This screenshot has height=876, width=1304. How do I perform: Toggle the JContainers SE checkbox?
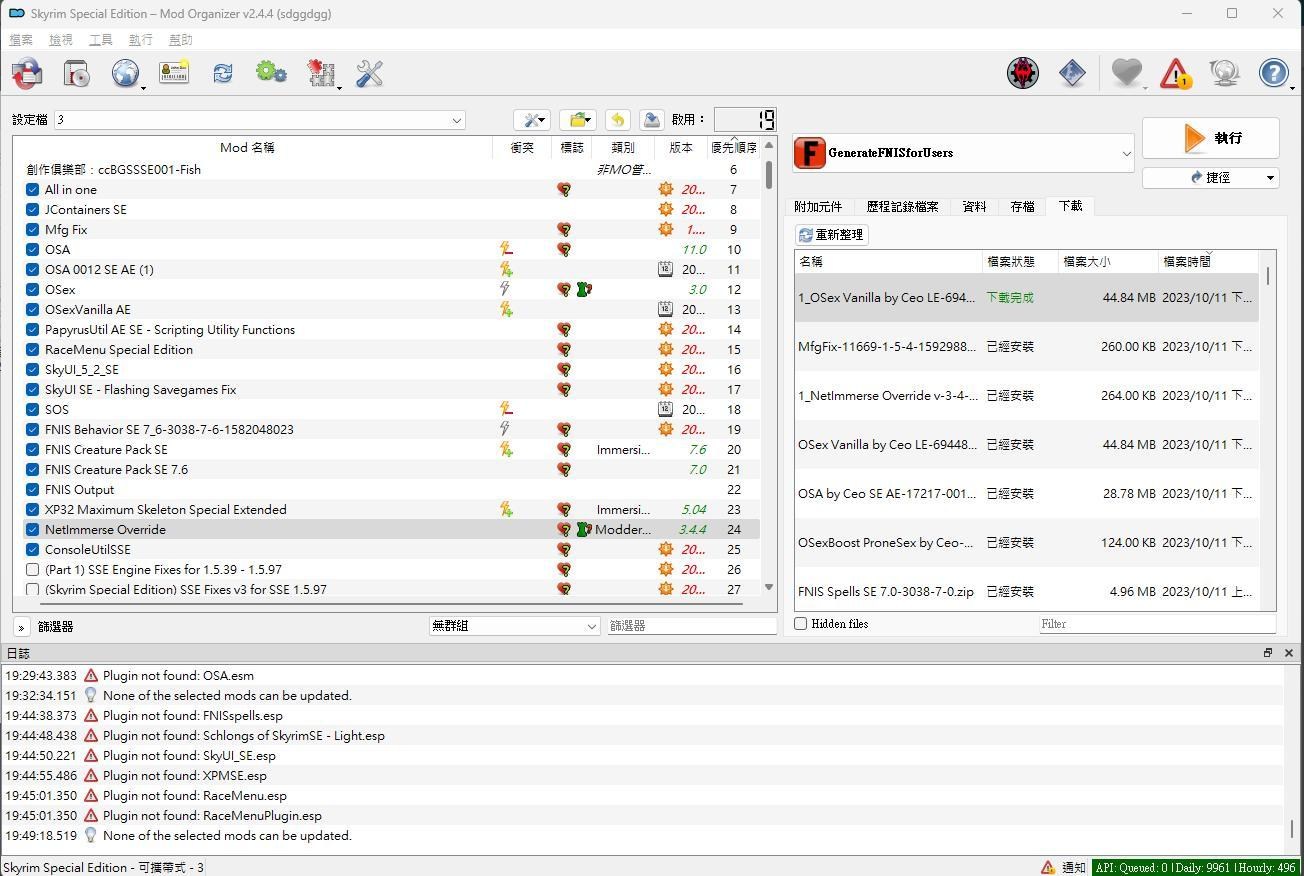coord(32,209)
